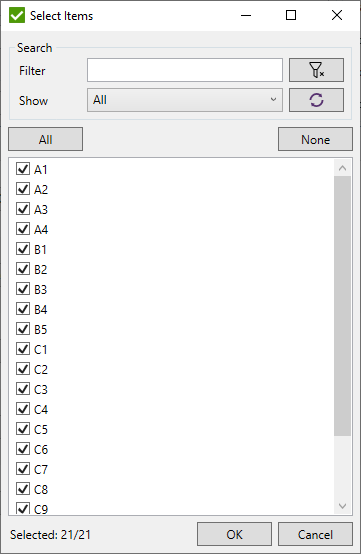
Task: Click inside the Filter text field
Action: point(185,70)
